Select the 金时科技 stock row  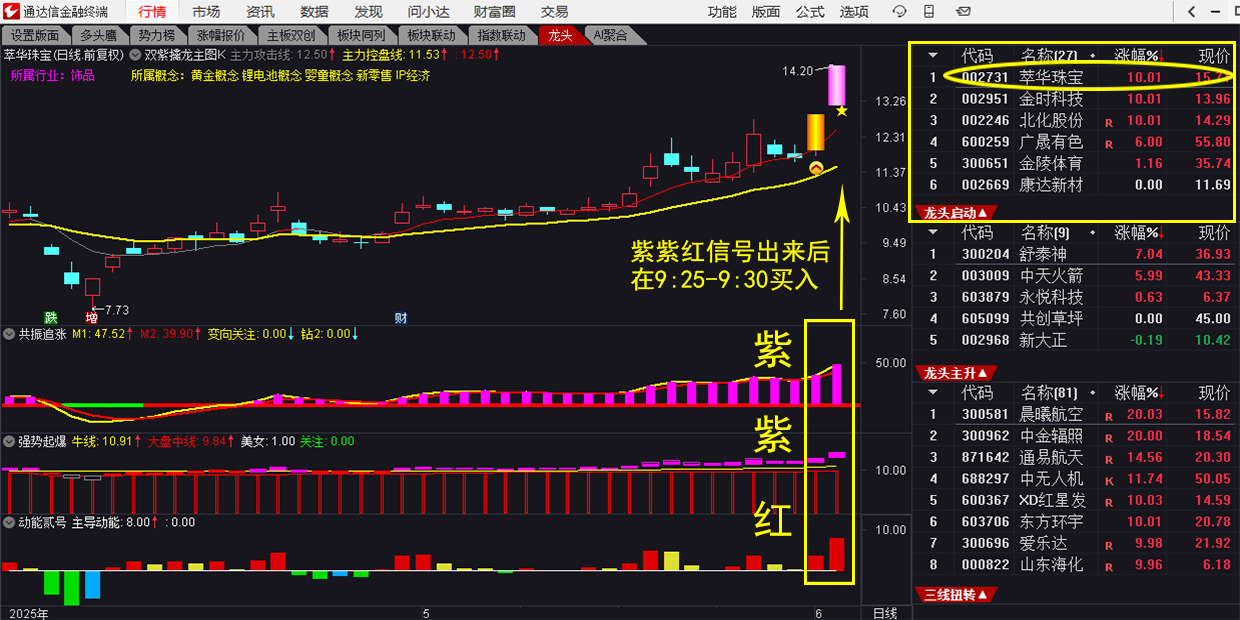[1050, 99]
